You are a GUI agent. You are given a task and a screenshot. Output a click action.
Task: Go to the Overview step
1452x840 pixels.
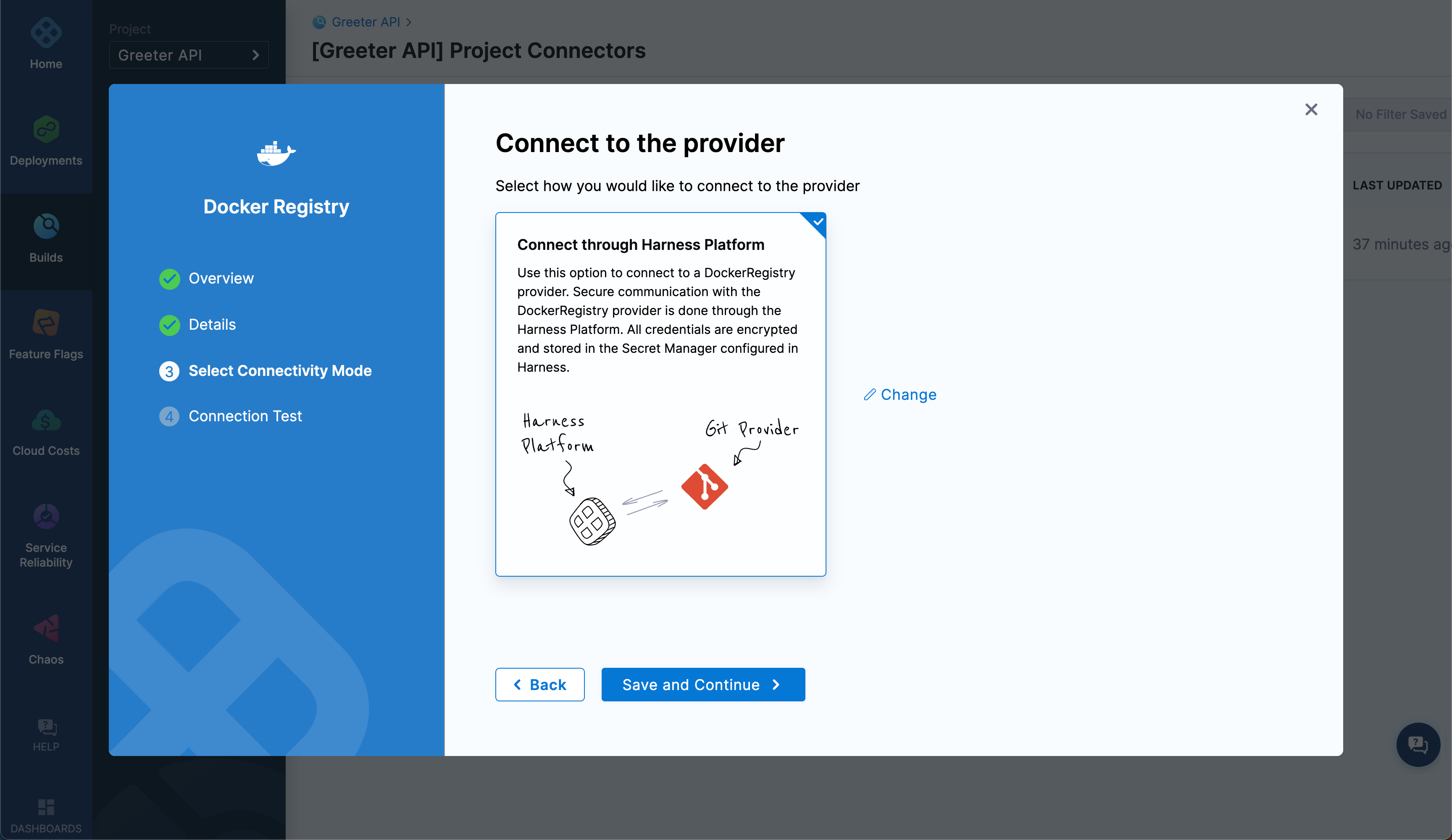(221, 279)
